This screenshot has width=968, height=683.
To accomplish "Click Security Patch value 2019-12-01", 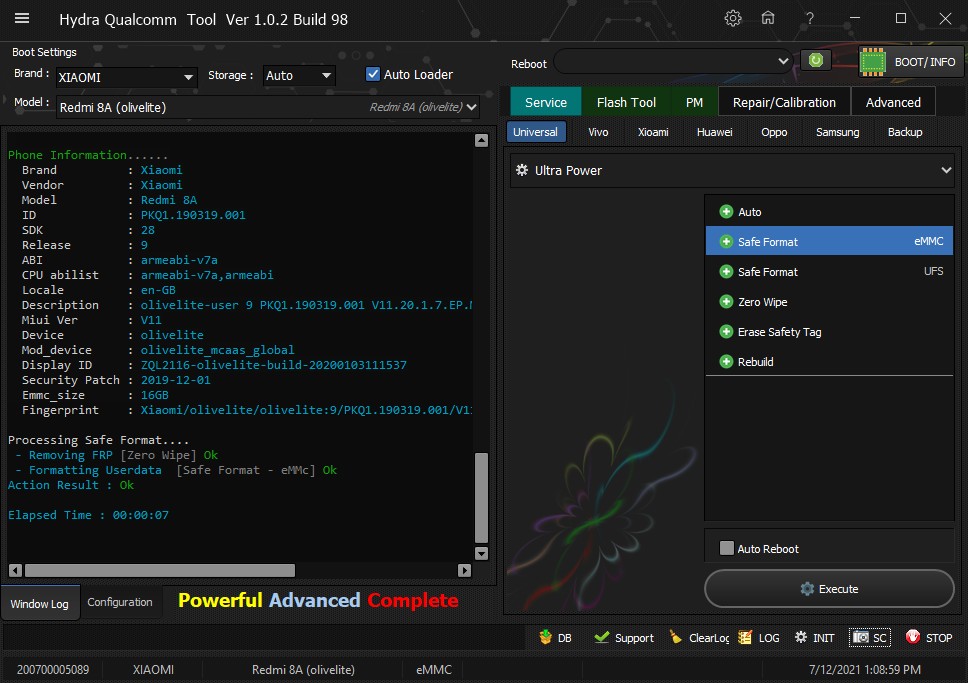I will tap(175, 380).
